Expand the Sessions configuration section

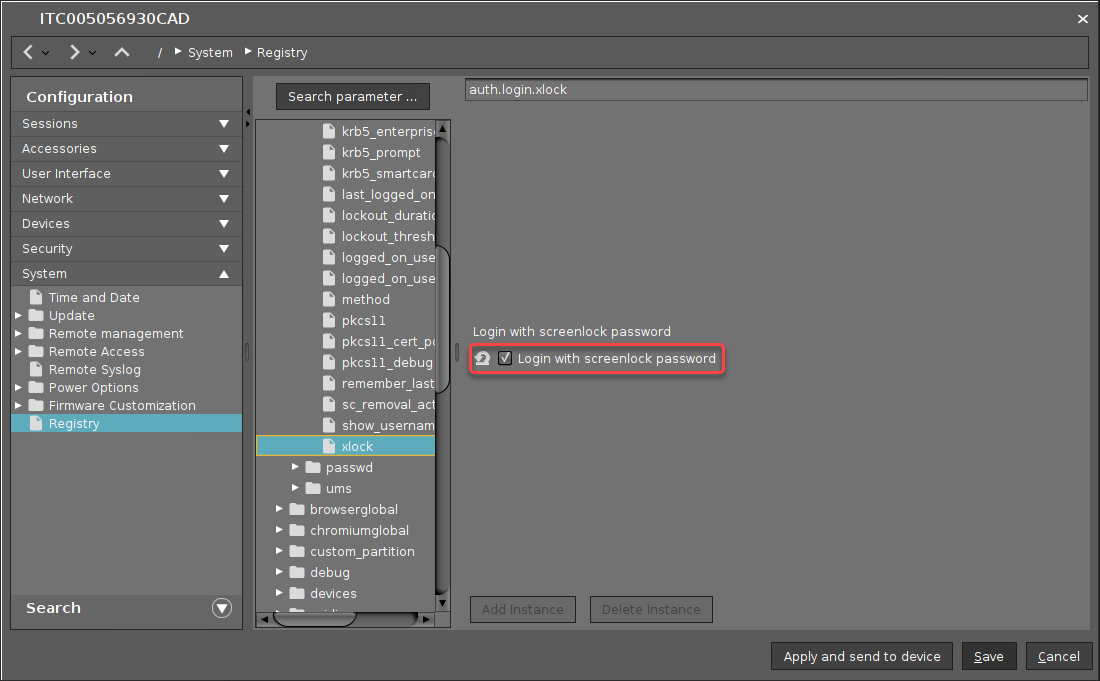point(223,124)
